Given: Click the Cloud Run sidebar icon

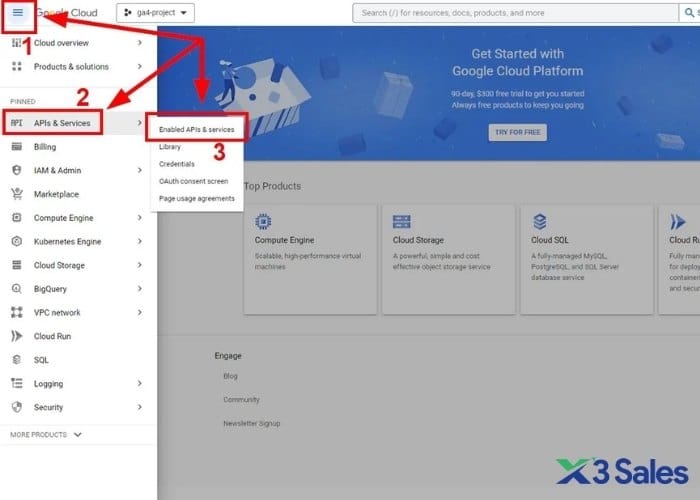Looking at the screenshot, I should pos(17,336).
